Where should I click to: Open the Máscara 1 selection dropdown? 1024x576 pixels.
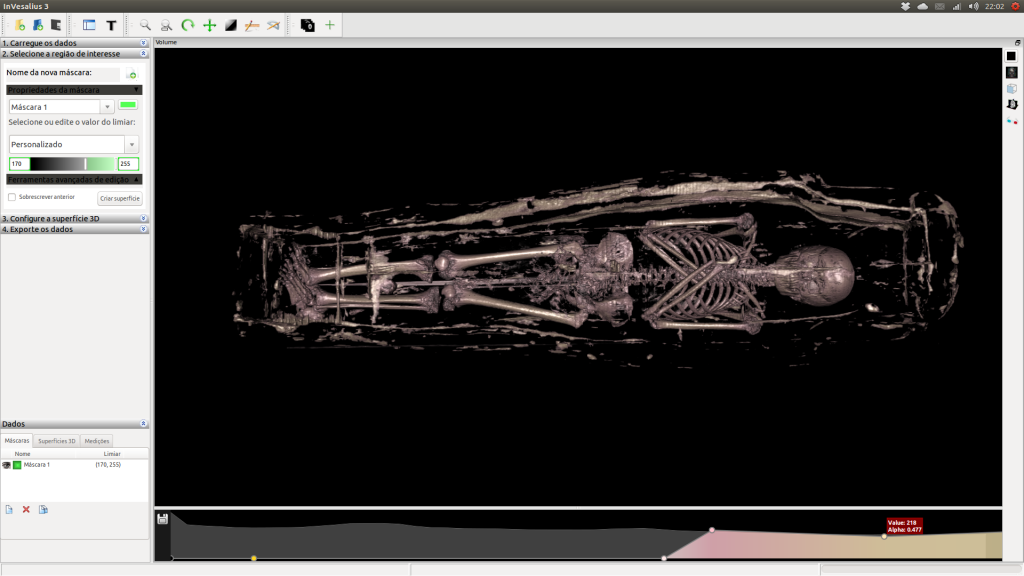click(x=106, y=106)
